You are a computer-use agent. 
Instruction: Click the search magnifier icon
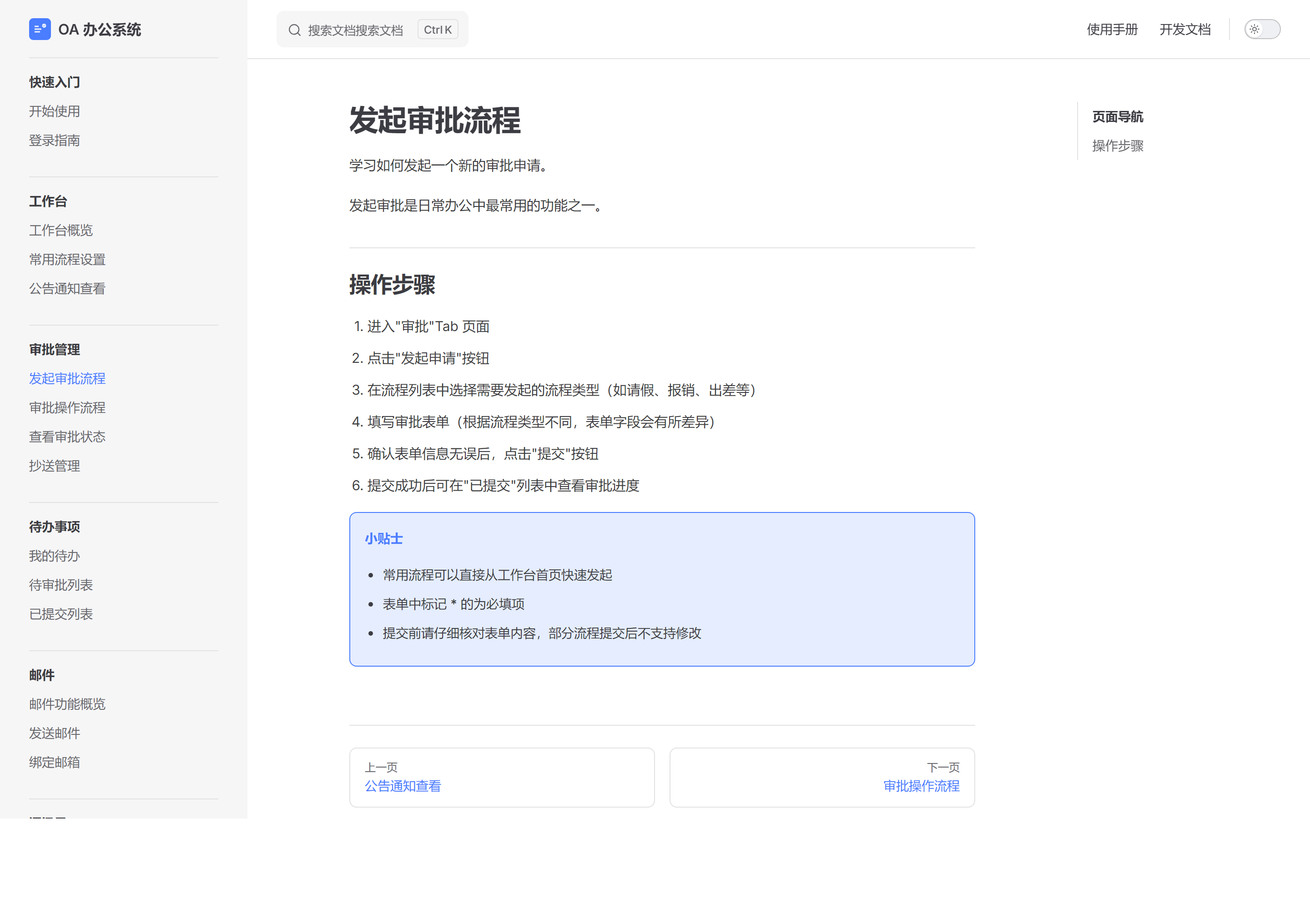tap(294, 30)
